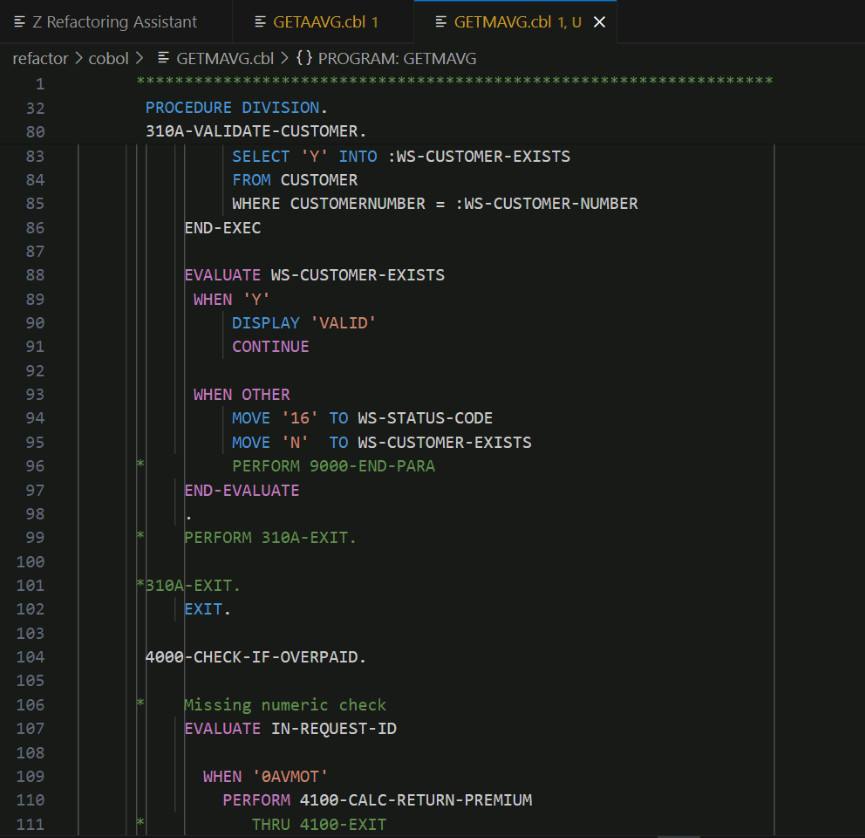This screenshot has width=865, height=838.
Task: Expand breadcrumb chevron after cobol
Action: click(139, 58)
